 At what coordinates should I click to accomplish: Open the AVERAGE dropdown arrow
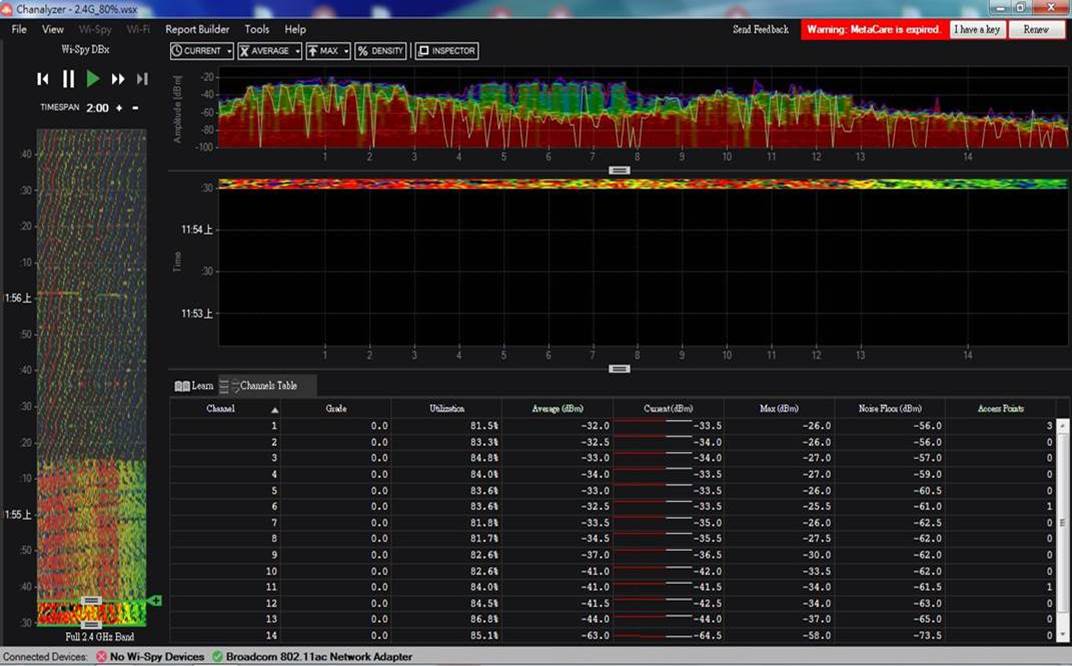click(x=297, y=51)
